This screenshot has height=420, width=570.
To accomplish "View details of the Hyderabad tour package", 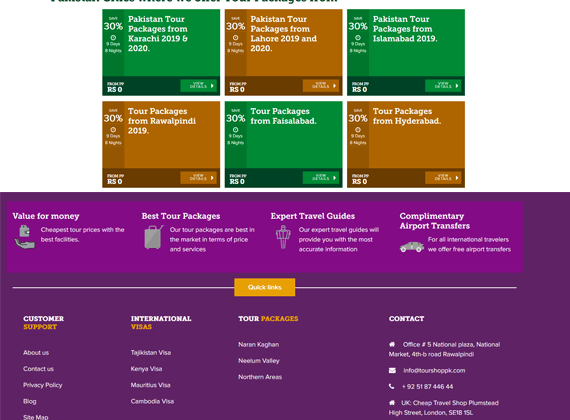I will [443, 178].
